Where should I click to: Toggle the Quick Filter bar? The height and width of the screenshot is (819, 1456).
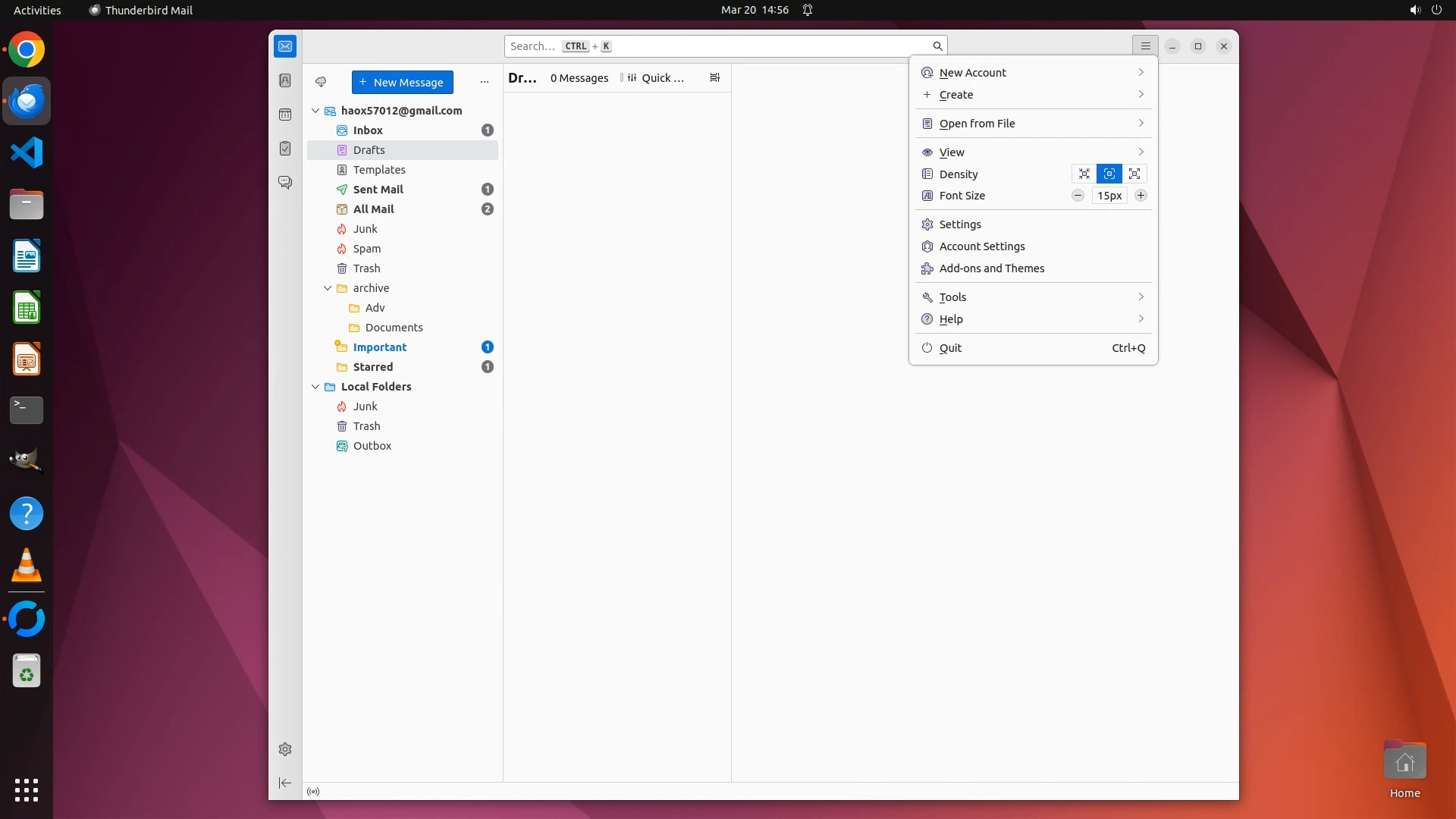pos(656,78)
